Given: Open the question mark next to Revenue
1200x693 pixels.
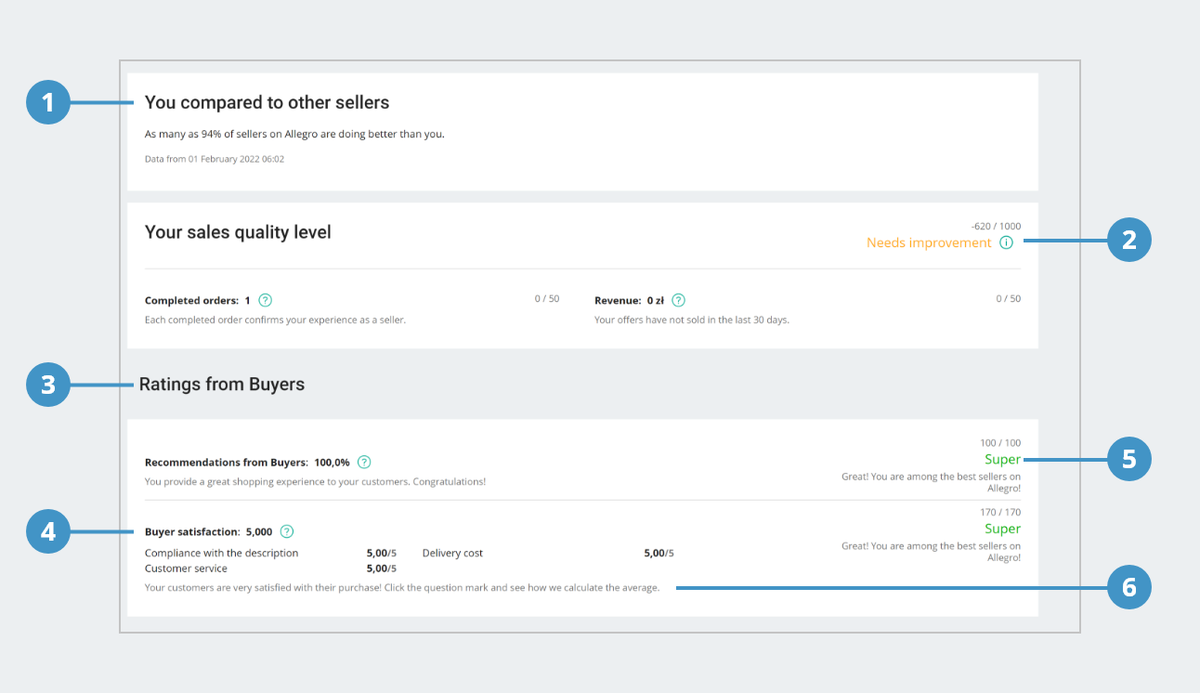Looking at the screenshot, I should tap(678, 300).
